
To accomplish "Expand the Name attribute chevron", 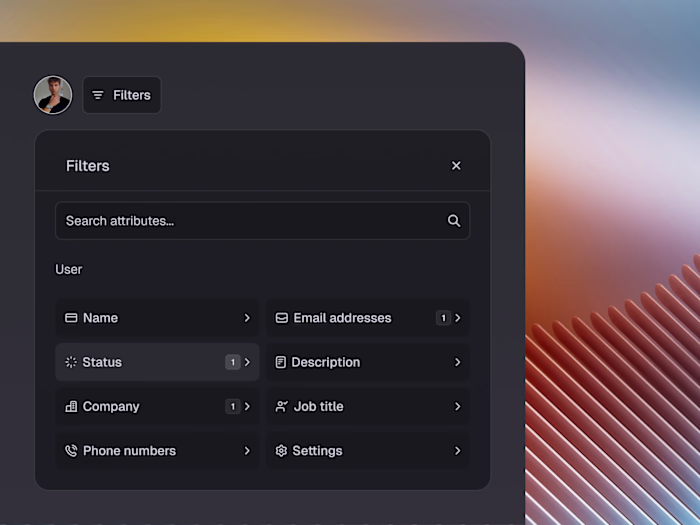I will pos(247,318).
